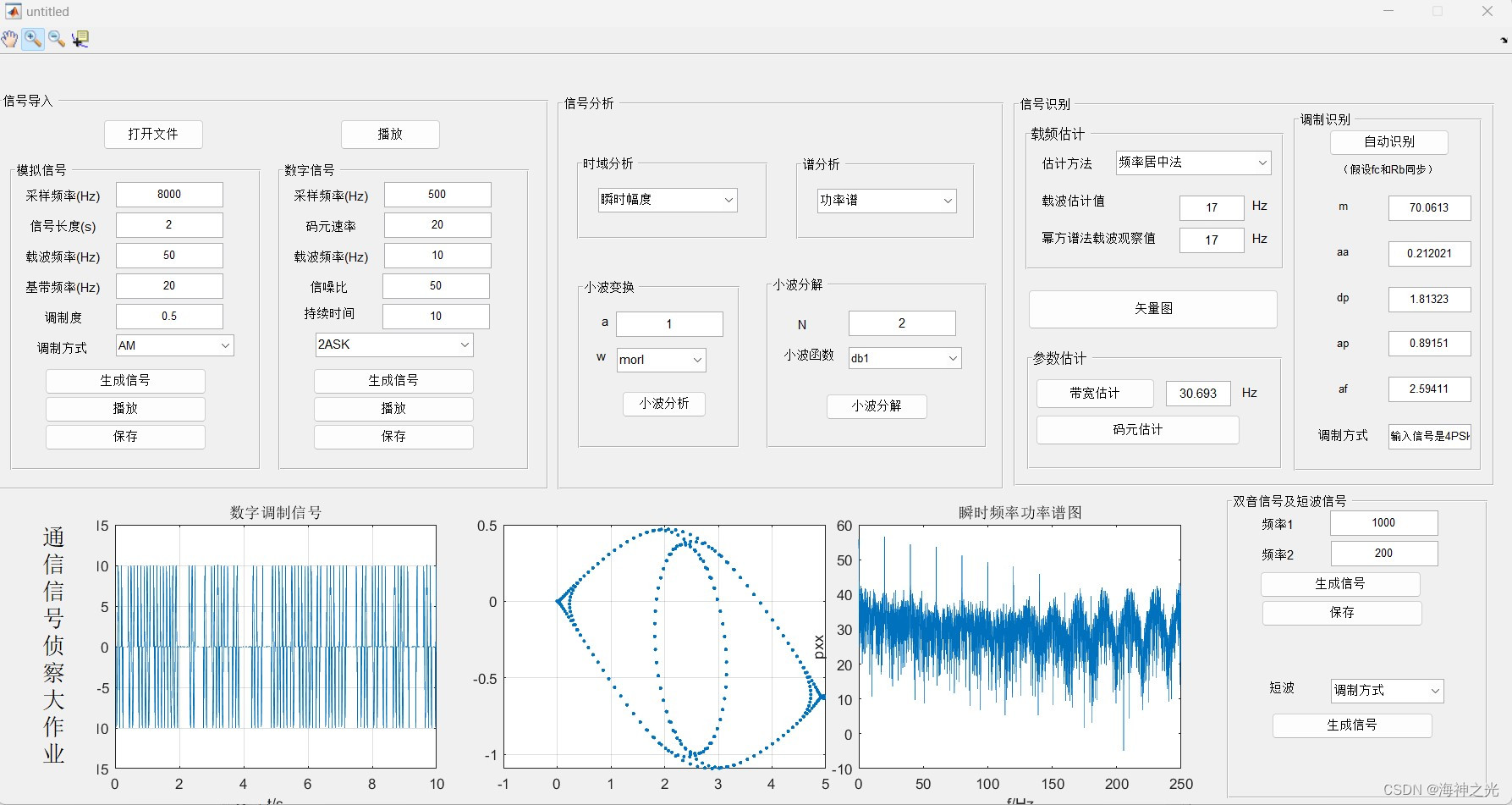Activate the Zoom Out magnifier tool
Viewport: 1512px width, 805px height.
[x=57, y=39]
